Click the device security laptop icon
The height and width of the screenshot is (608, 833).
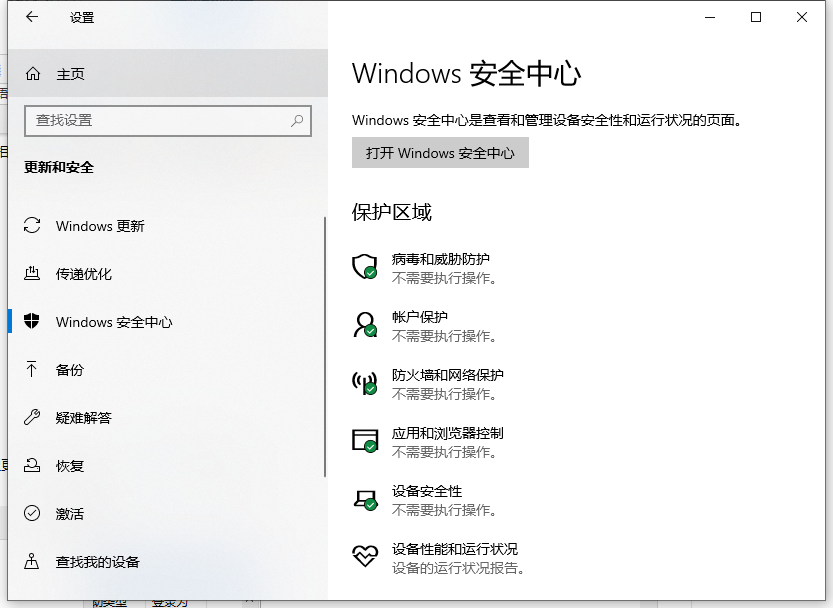tap(366, 500)
